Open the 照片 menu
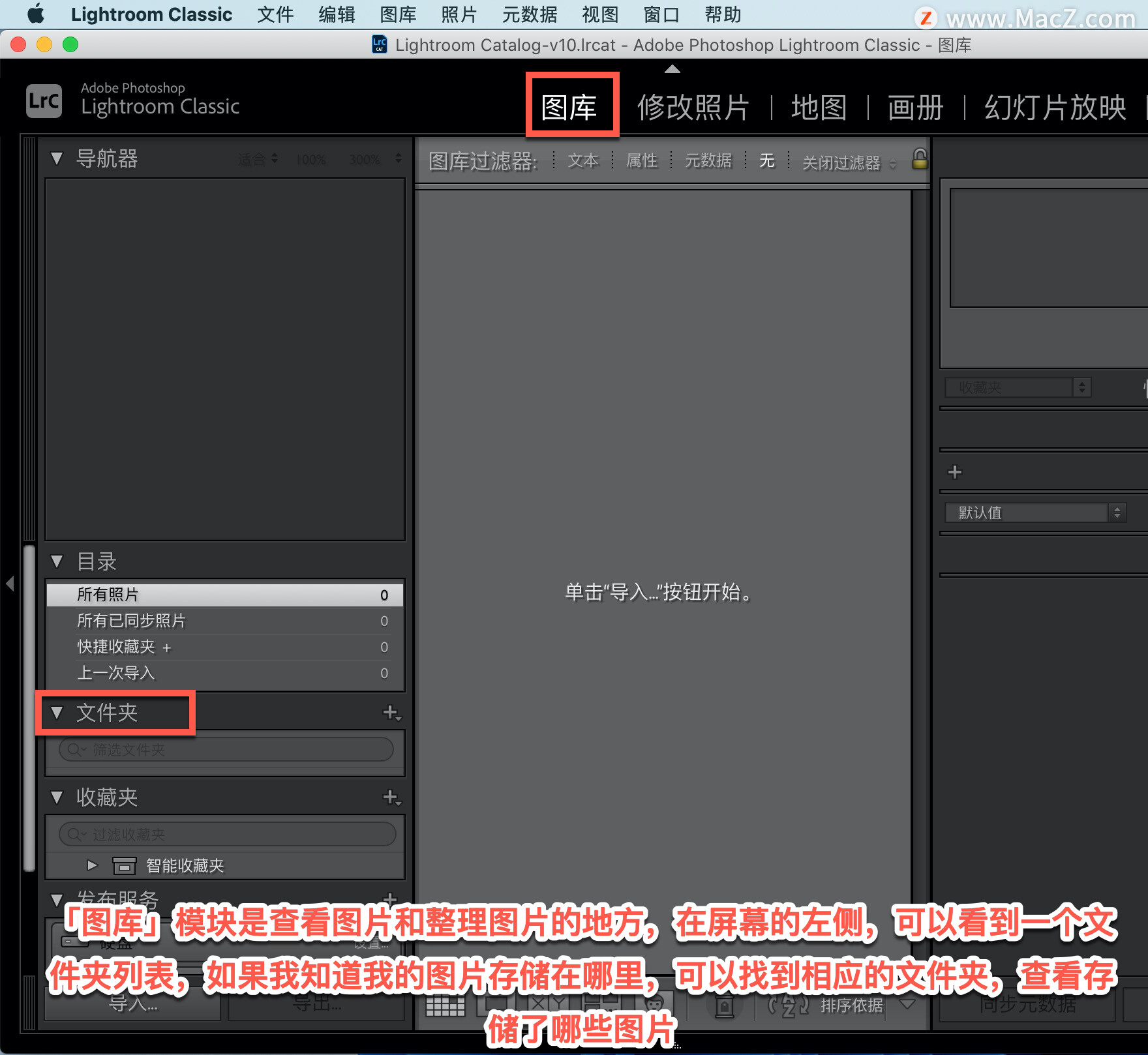 459,14
